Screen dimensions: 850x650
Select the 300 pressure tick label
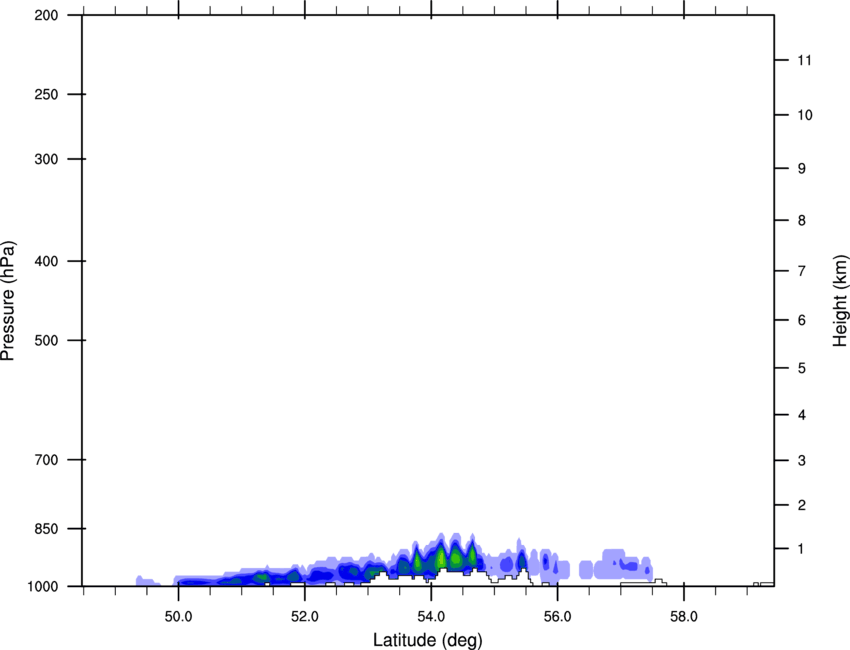(x=46, y=159)
